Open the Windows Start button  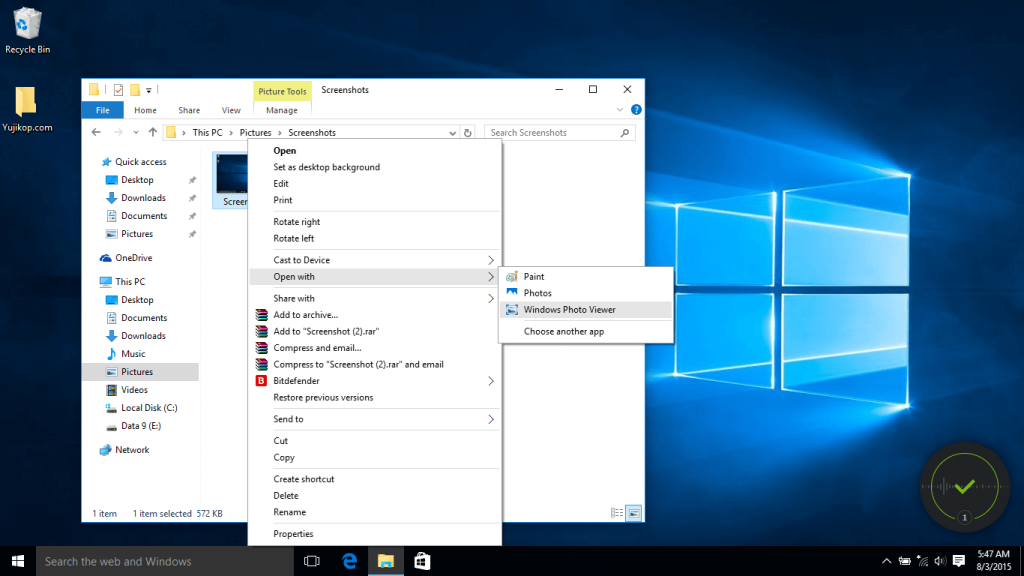(x=18, y=561)
